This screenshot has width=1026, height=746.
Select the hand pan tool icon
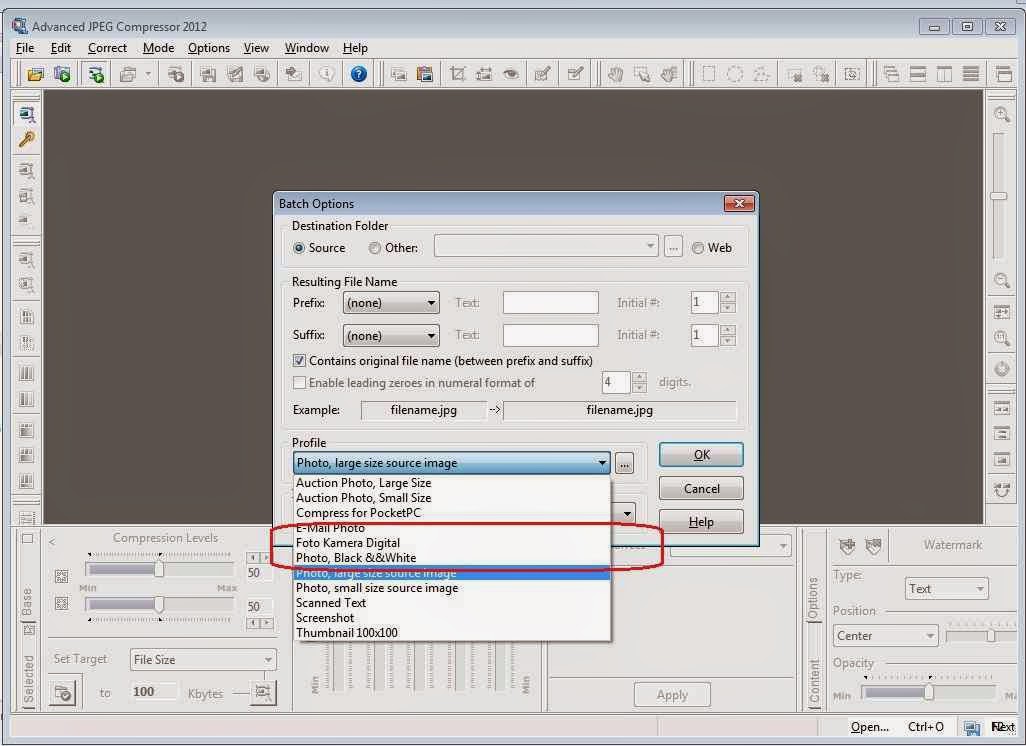(x=615, y=74)
